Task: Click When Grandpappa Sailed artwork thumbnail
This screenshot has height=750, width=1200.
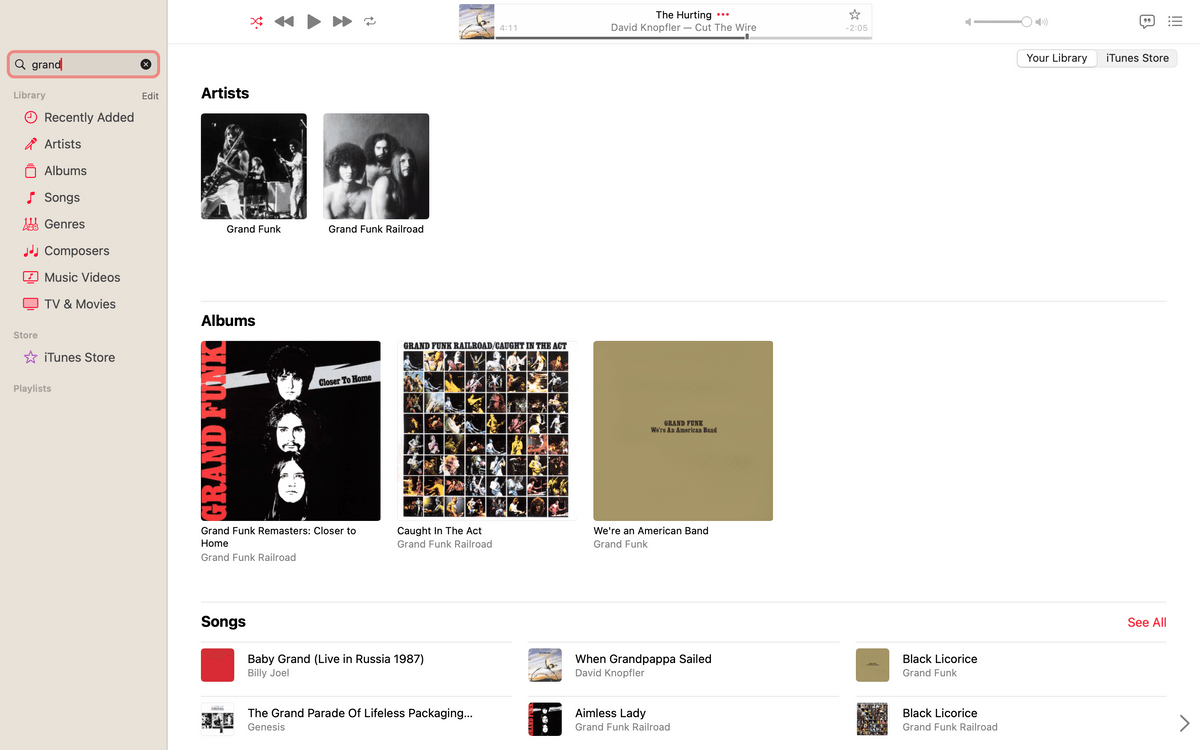Action: point(545,665)
